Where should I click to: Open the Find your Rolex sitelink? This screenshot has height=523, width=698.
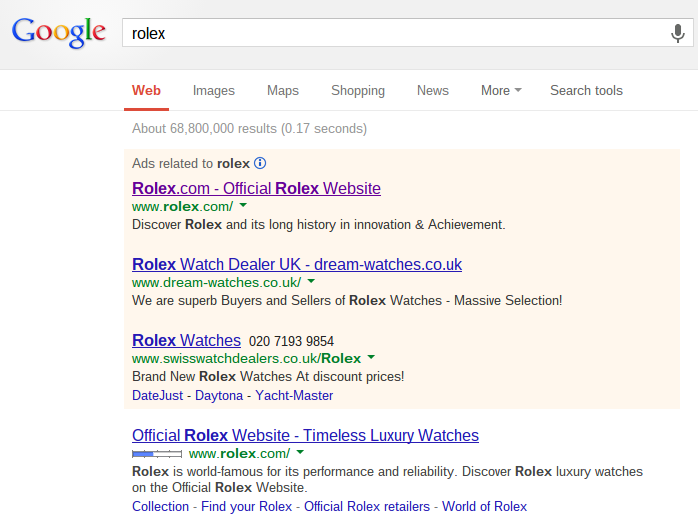click(x=246, y=507)
